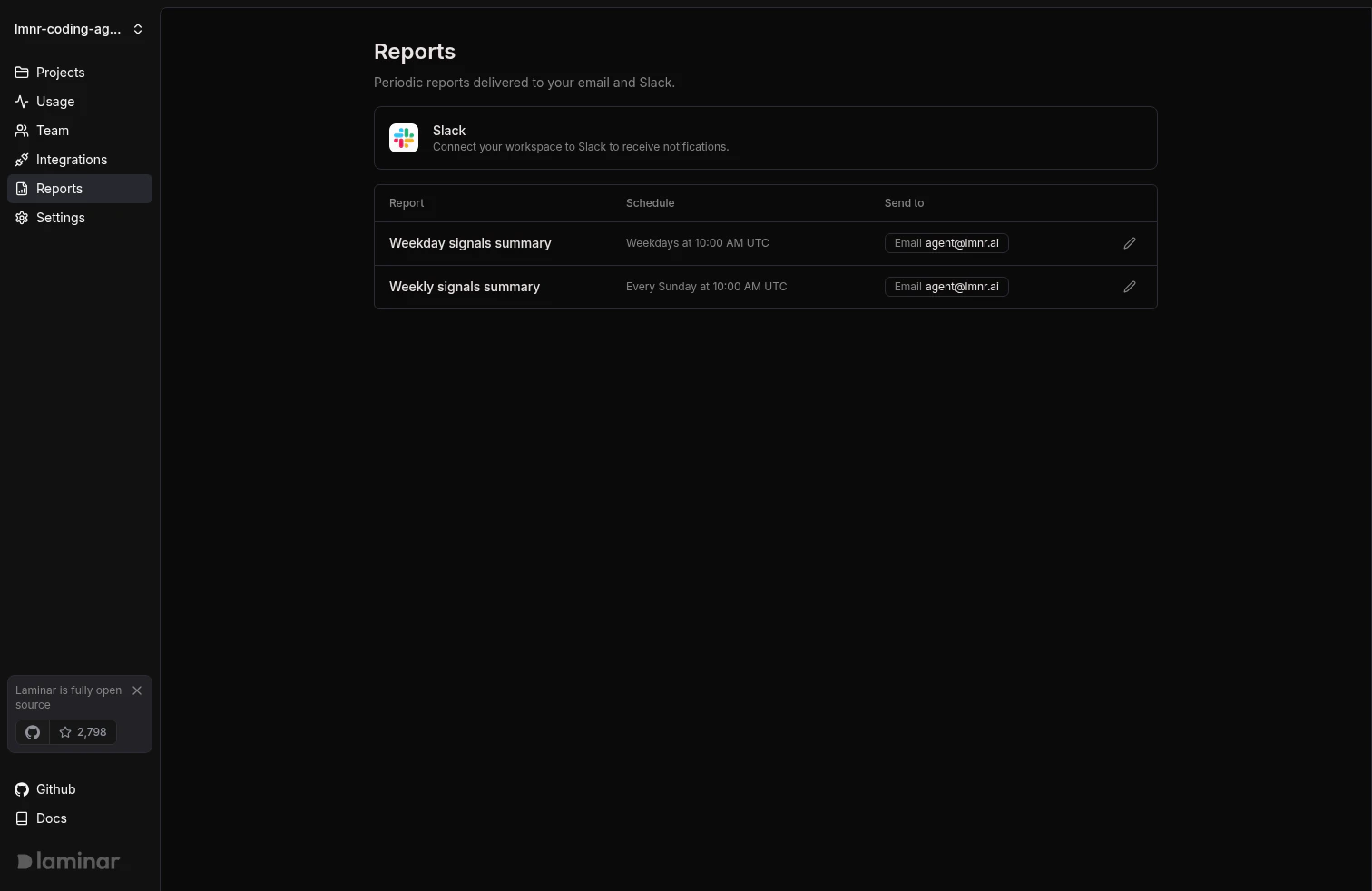
Task: Click the agent@lmnr.ai email badge for Weekday summary
Action: [946, 242]
